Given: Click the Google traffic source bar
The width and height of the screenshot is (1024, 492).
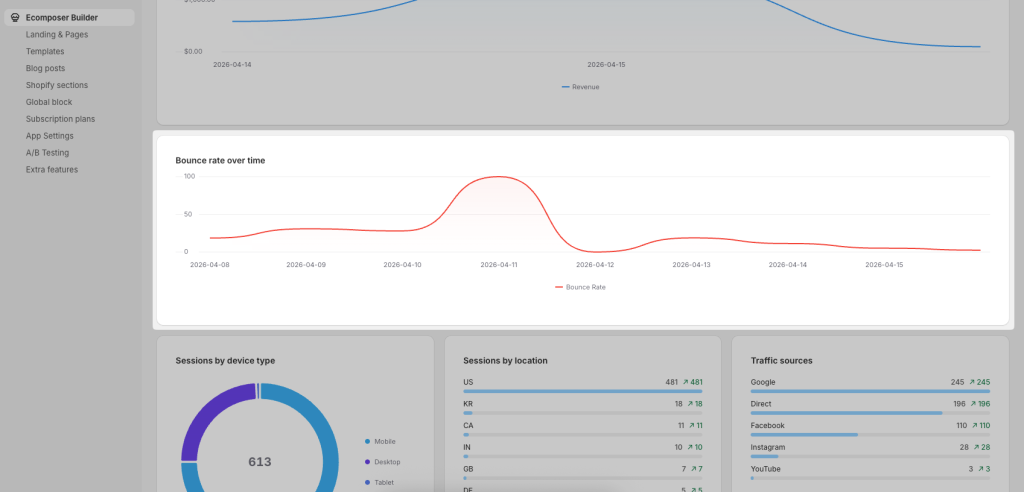Looking at the screenshot, I should click(870, 391).
